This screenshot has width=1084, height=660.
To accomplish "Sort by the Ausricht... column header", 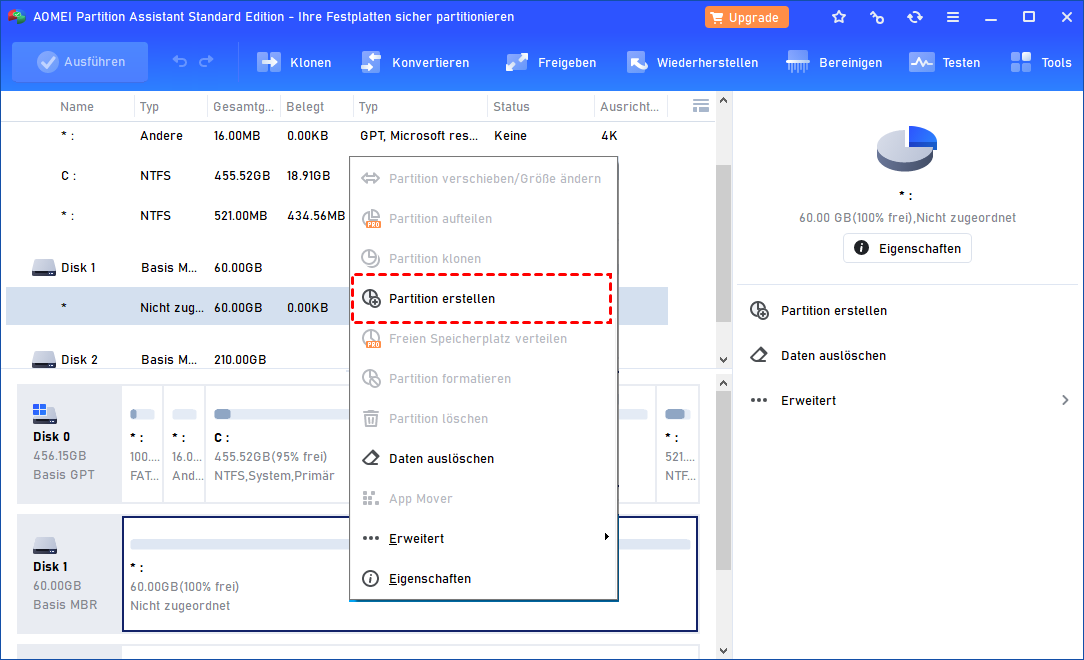I will point(629,106).
